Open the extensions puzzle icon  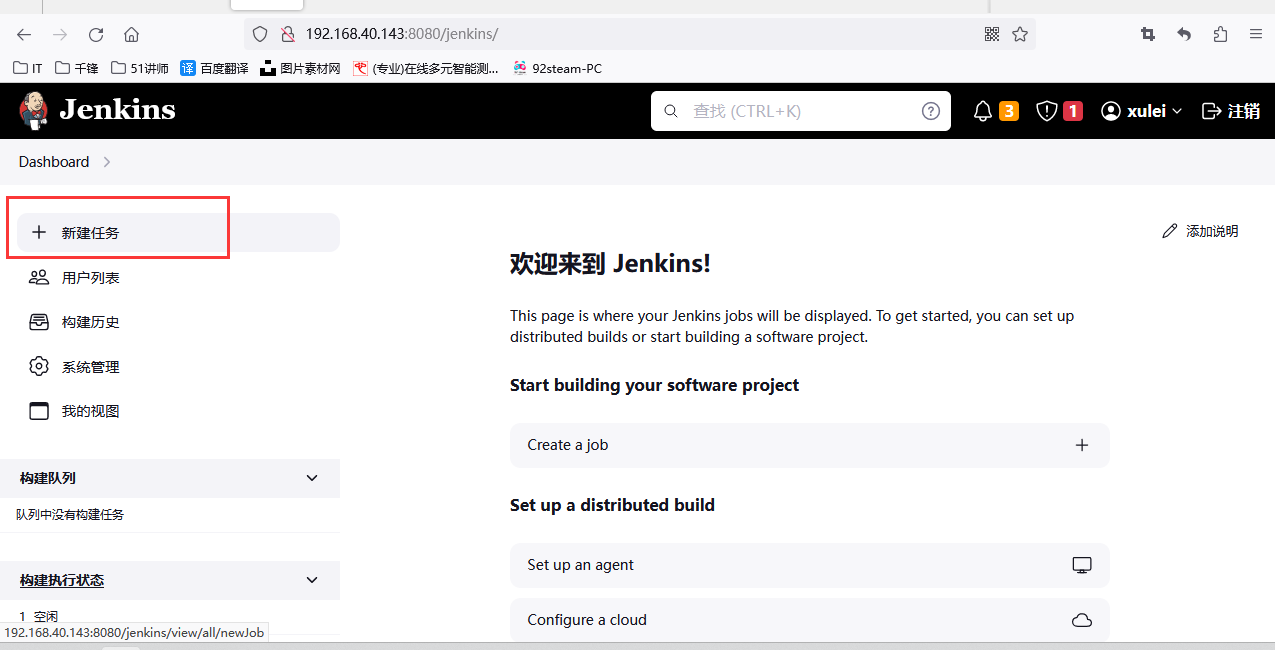click(x=1220, y=34)
